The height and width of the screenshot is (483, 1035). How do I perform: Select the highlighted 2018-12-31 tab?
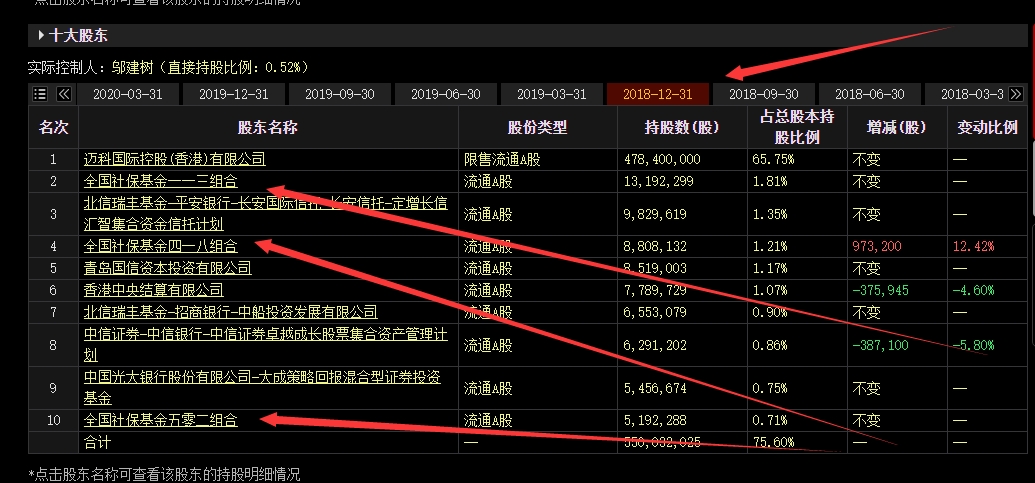tap(657, 94)
